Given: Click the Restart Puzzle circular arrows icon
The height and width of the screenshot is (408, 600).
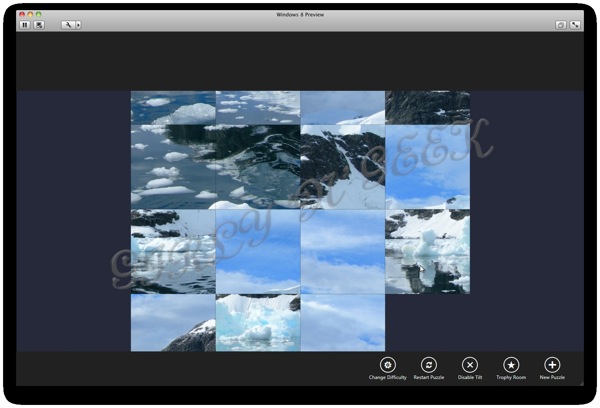Looking at the screenshot, I should click(x=429, y=365).
